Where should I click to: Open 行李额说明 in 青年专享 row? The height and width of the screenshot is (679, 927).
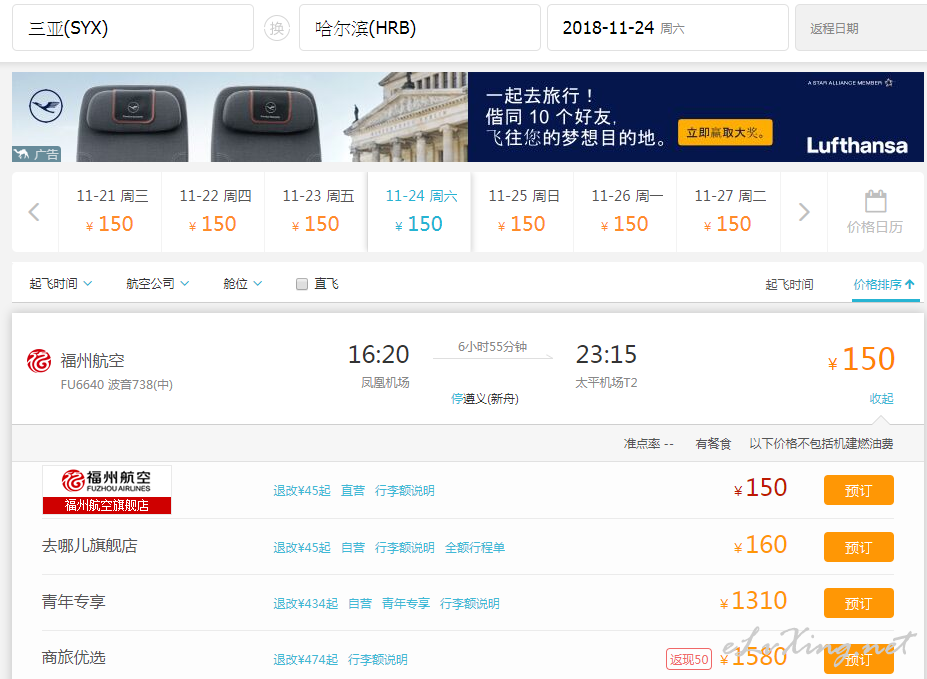pyautogui.click(x=469, y=603)
